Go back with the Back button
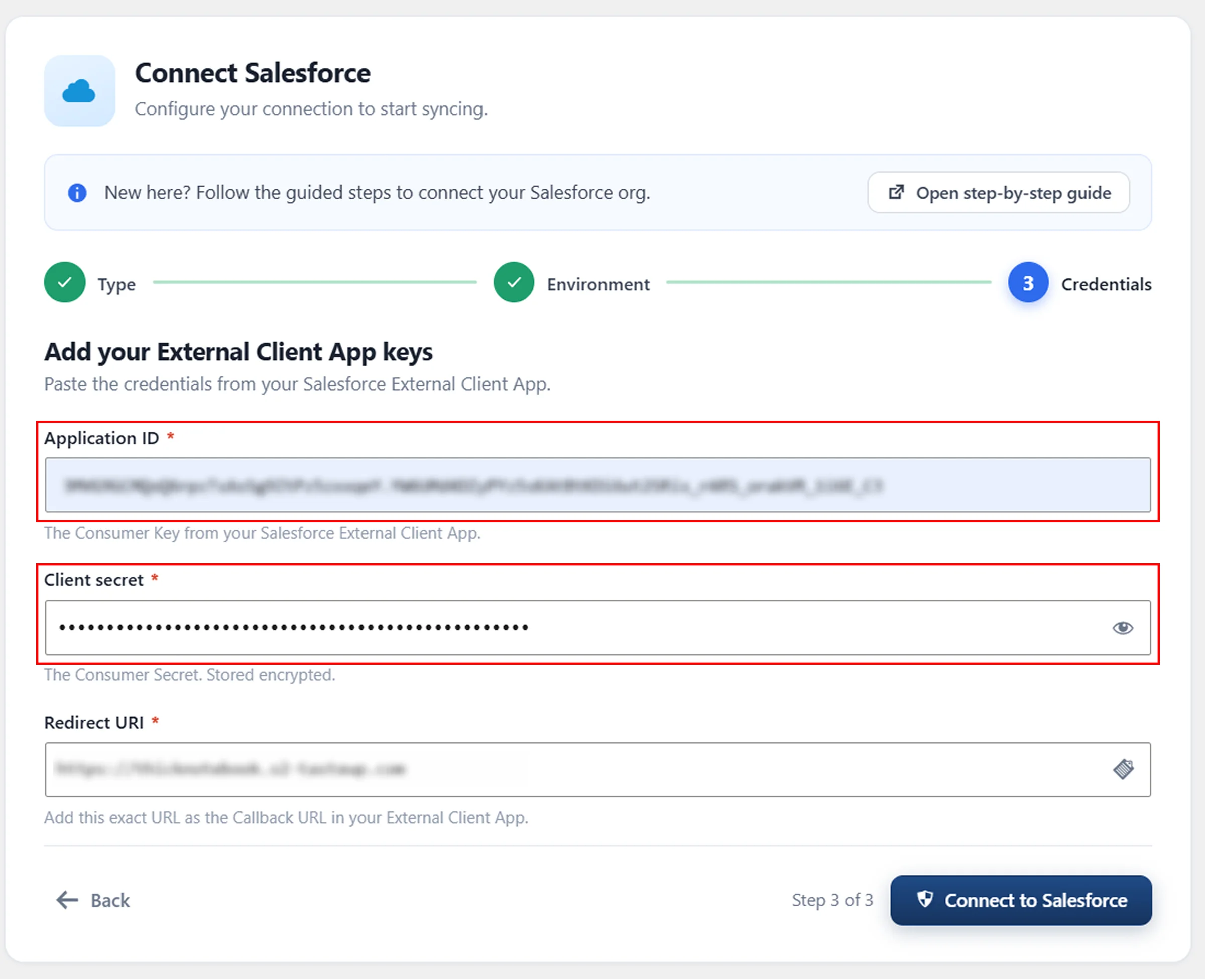This screenshot has height=980, width=1205. click(x=93, y=900)
